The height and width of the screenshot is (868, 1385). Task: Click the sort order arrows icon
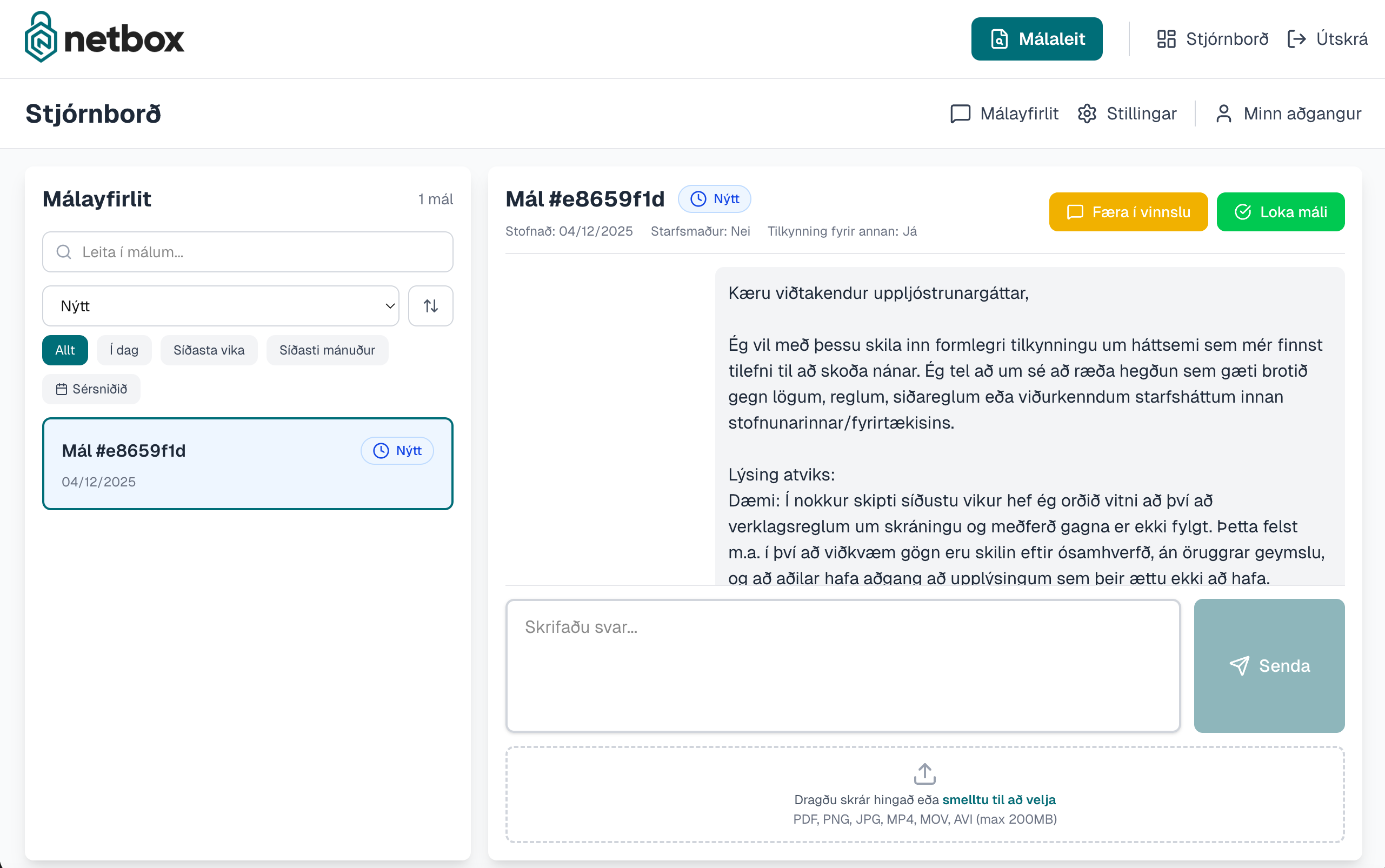point(431,306)
